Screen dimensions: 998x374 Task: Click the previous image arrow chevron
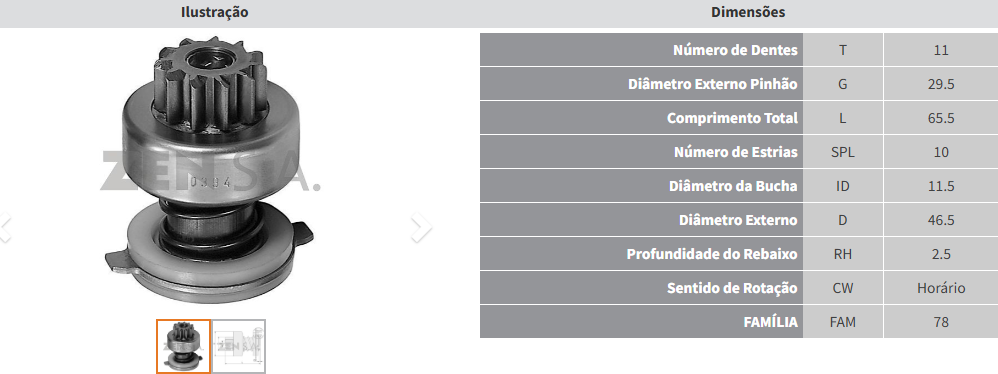pos(4,228)
